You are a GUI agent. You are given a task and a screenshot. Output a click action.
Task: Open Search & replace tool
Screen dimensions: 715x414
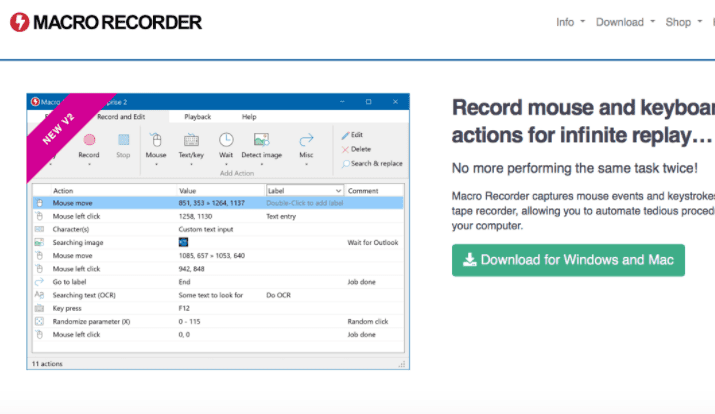(372, 163)
